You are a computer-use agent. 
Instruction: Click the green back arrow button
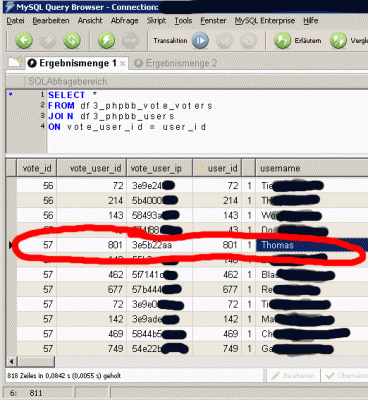pos(24,41)
